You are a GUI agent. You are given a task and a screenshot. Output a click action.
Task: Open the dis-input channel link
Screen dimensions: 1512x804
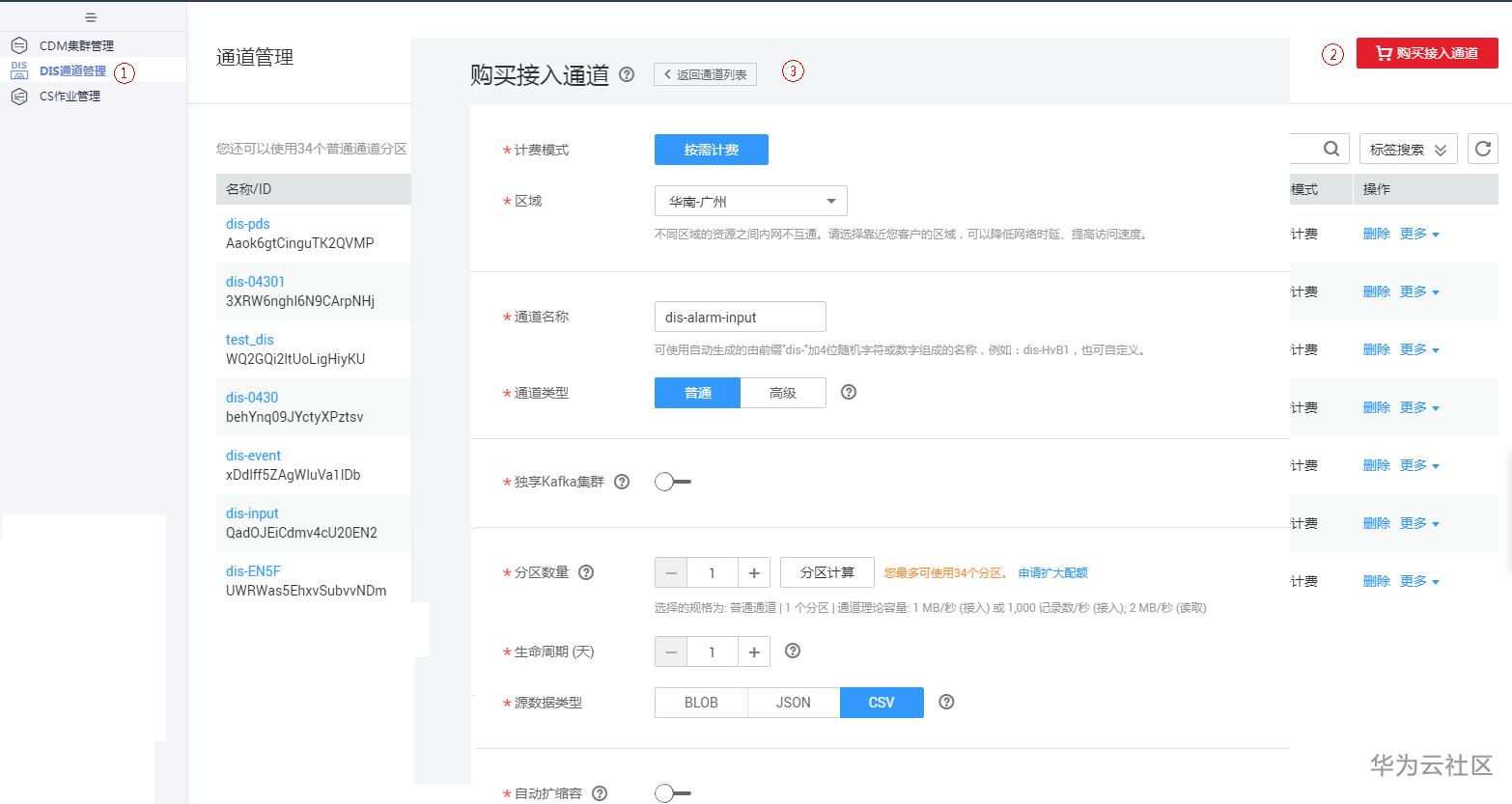pos(252,513)
